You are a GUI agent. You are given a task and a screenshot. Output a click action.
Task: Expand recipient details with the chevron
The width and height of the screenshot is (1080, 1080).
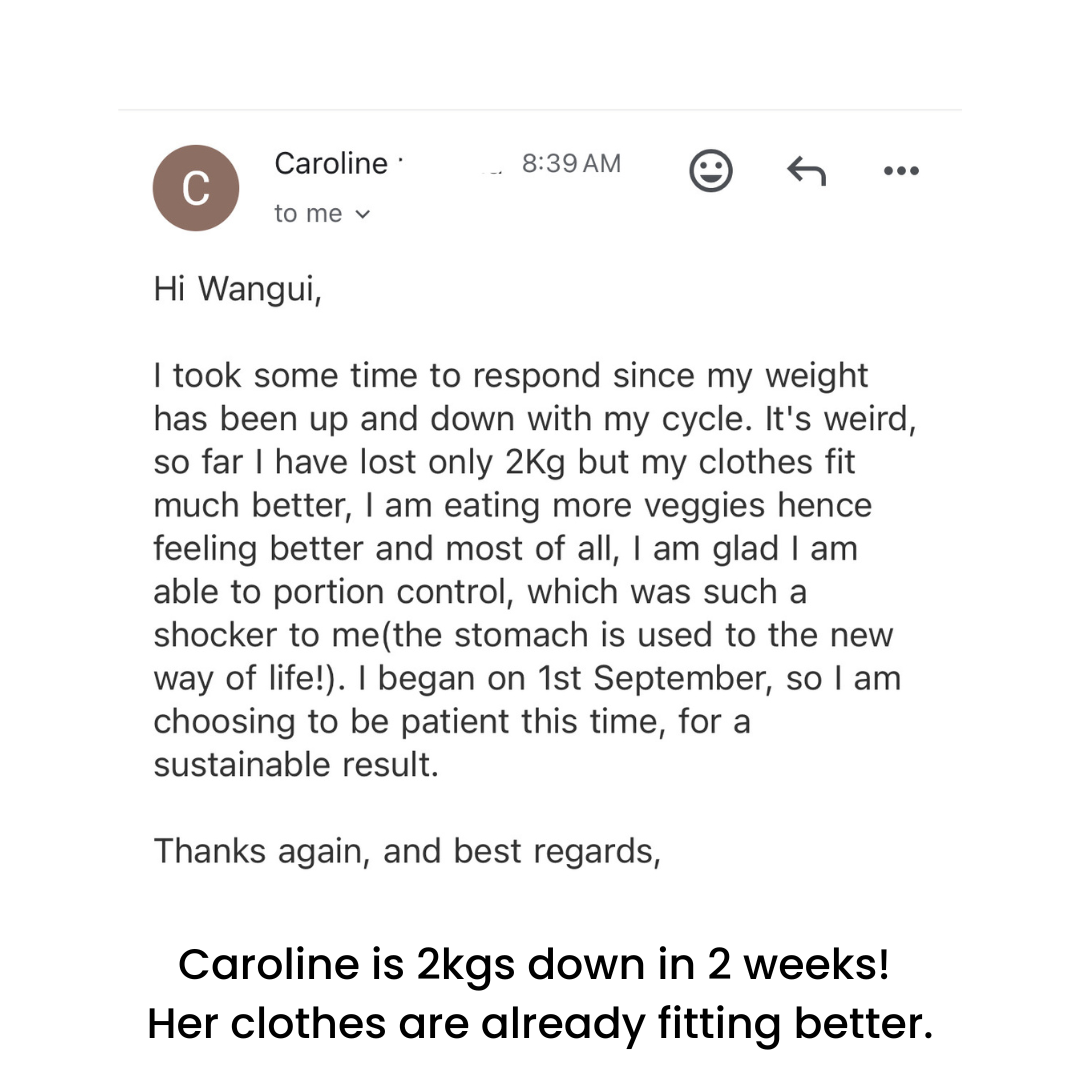point(362,214)
